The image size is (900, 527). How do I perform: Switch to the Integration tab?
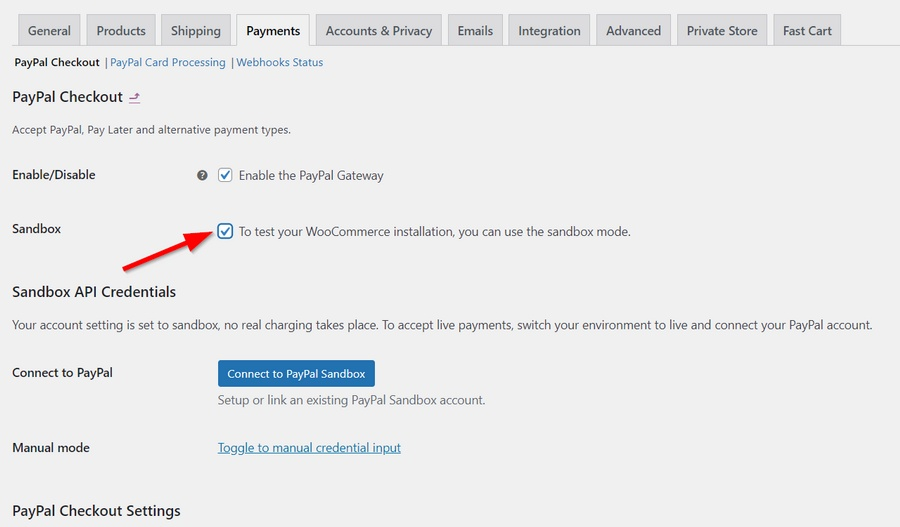click(x=549, y=30)
